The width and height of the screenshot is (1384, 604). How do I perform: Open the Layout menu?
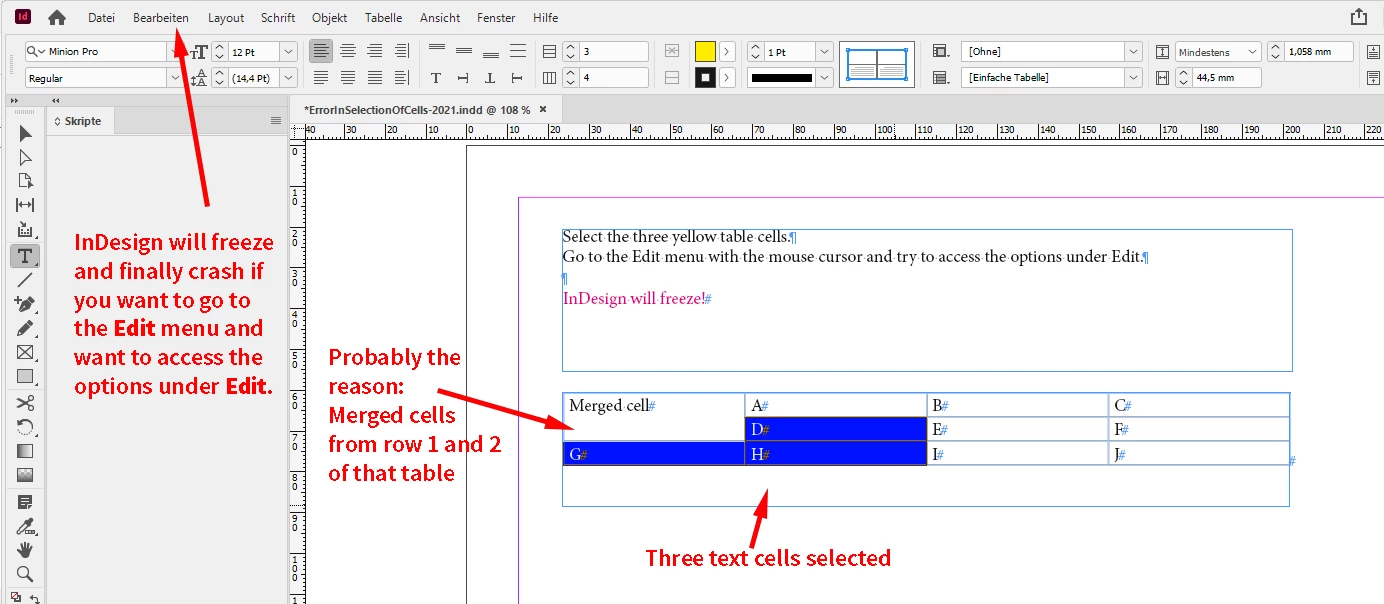pyautogui.click(x=226, y=18)
